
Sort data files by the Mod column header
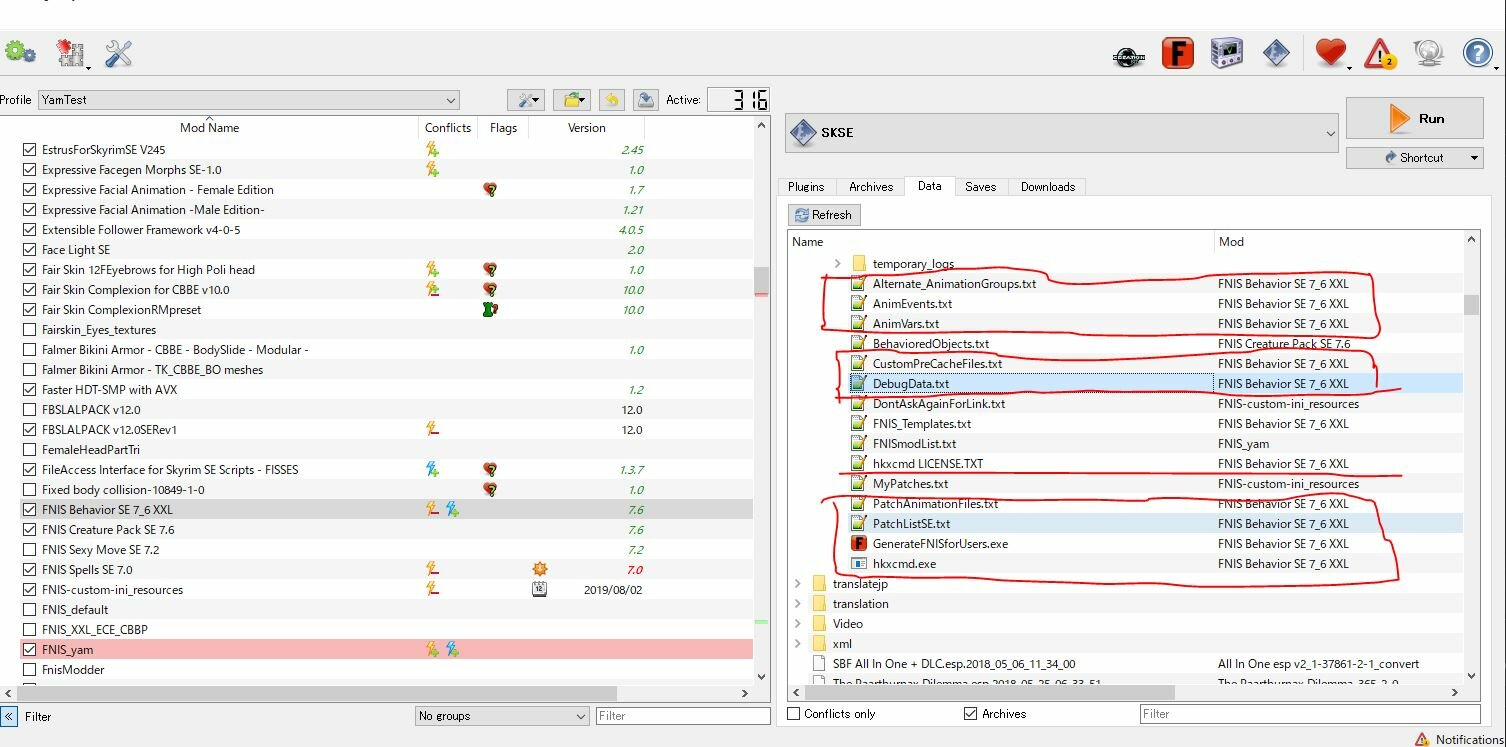click(1338, 241)
